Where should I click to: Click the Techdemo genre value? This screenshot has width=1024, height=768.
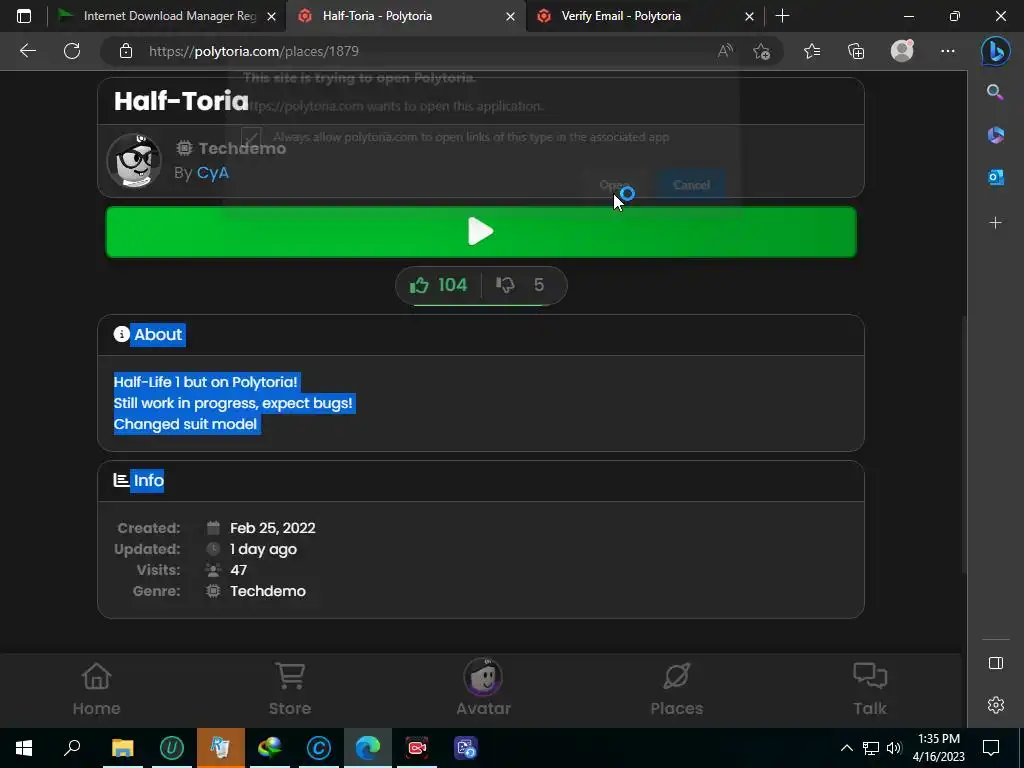click(x=268, y=591)
